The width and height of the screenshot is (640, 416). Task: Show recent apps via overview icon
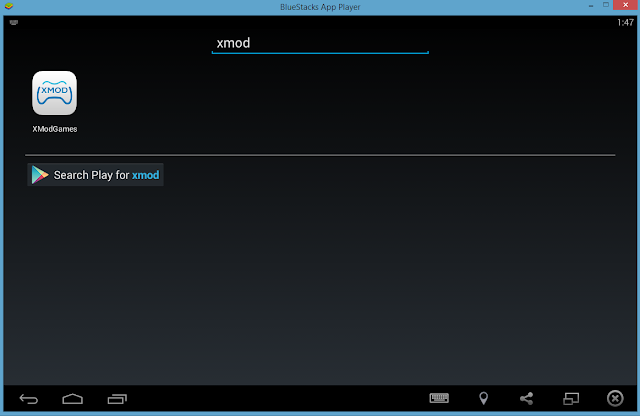click(117, 398)
